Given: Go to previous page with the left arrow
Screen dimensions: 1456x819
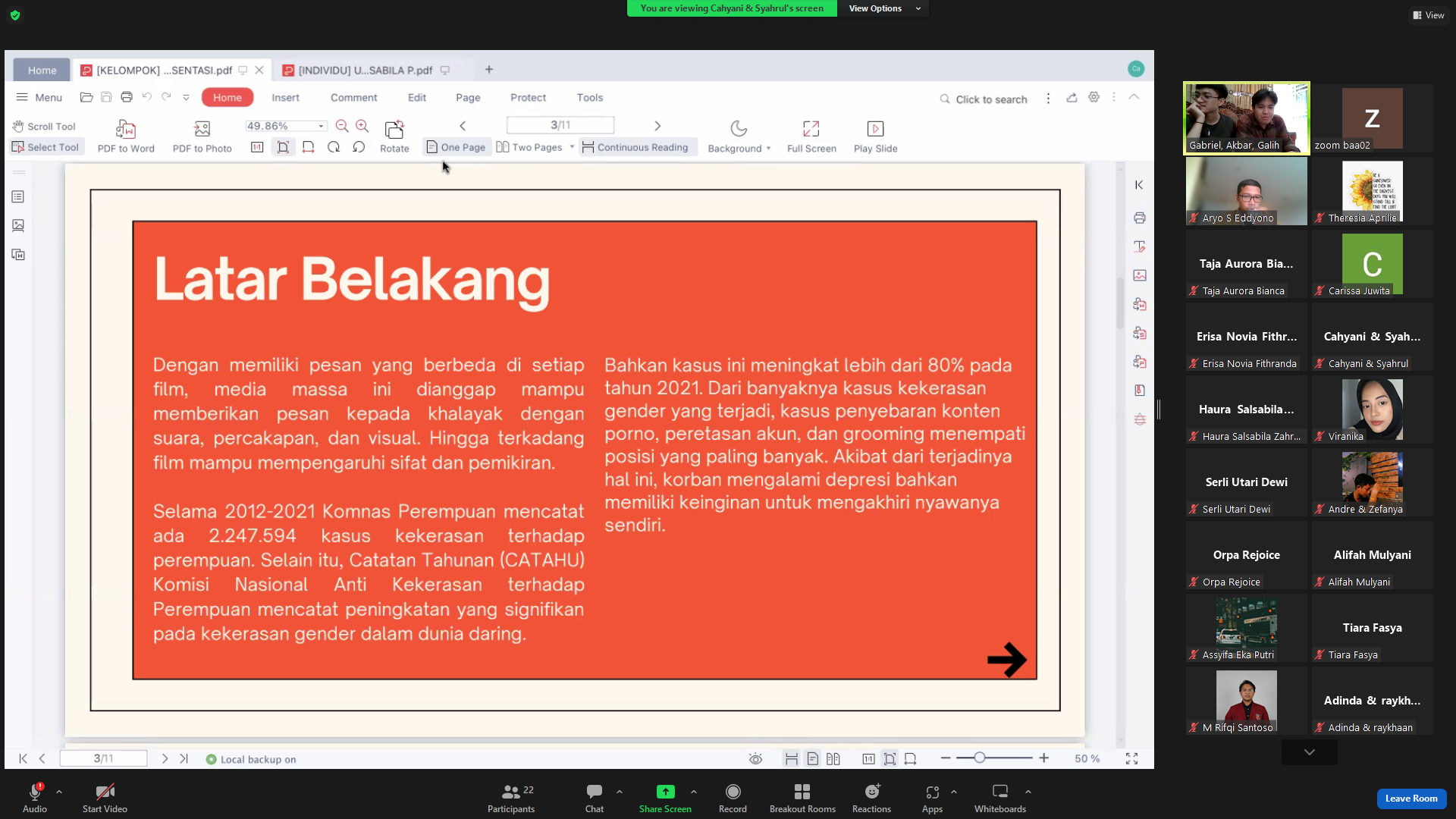Looking at the screenshot, I should click(x=463, y=126).
